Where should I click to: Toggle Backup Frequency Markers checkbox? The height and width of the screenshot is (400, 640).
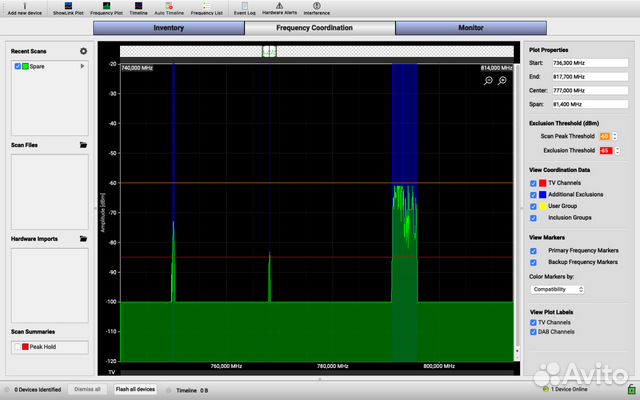533,262
